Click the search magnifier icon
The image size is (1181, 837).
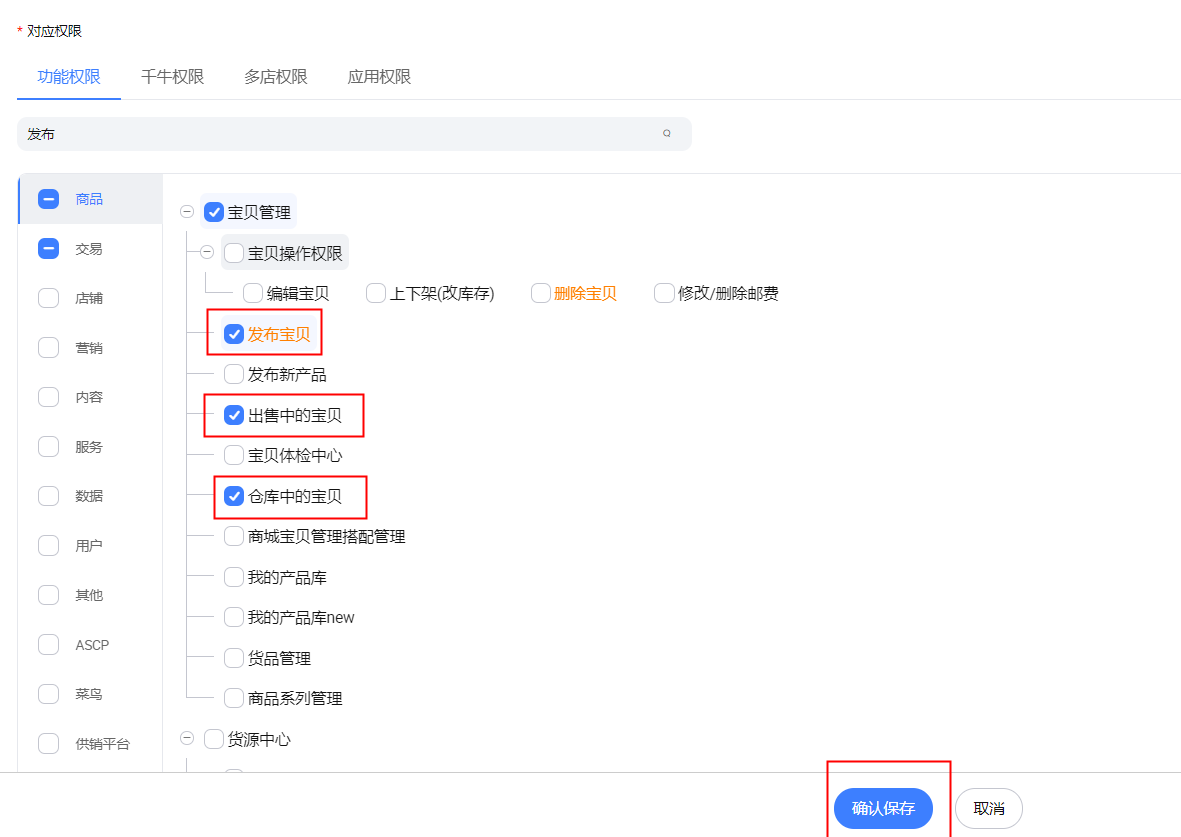click(667, 133)
